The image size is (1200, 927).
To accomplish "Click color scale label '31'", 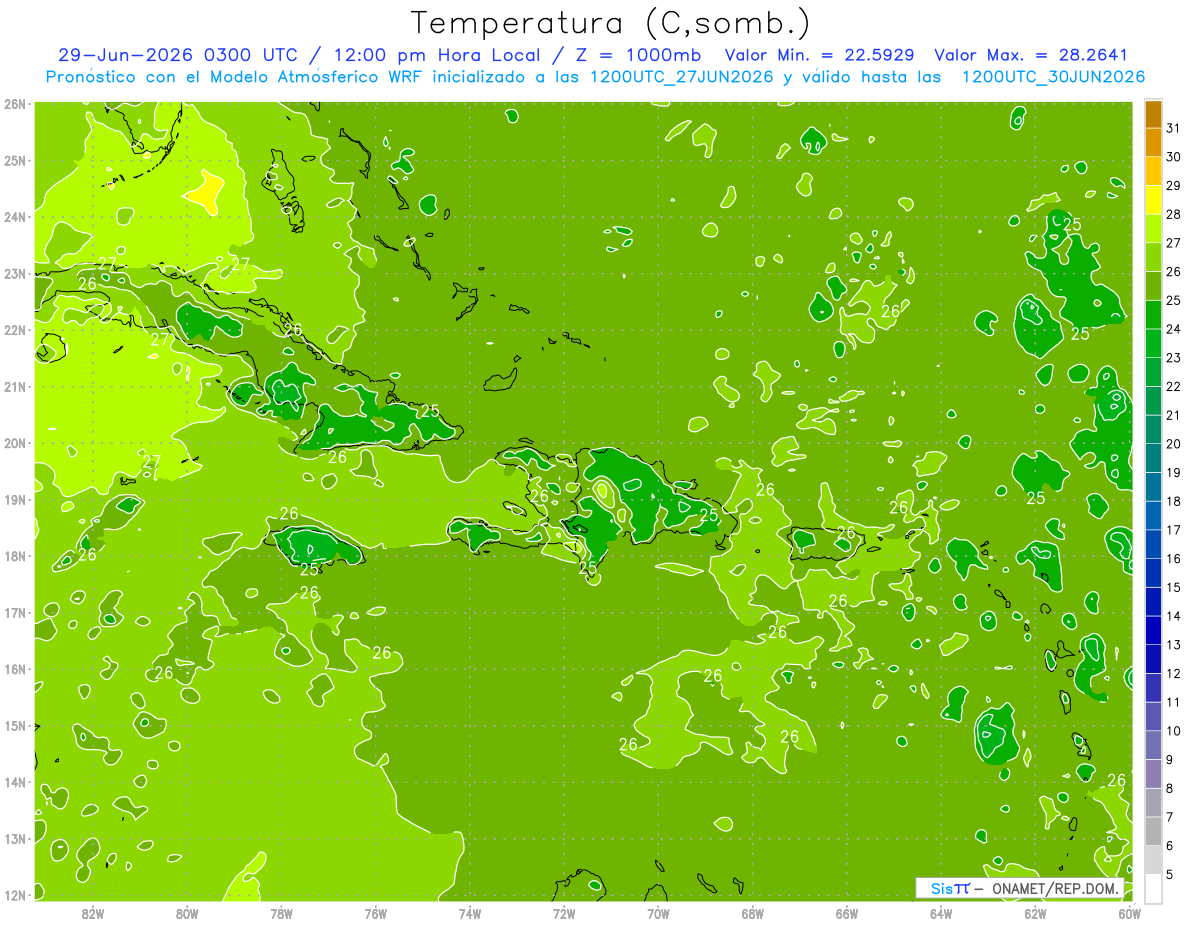I will tap(1174, 127).
